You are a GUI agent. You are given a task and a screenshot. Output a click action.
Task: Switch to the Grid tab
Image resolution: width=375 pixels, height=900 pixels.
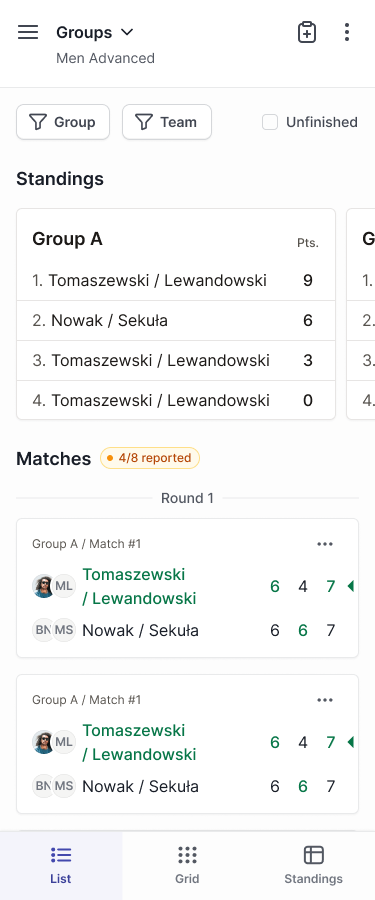tap(187, 865)
